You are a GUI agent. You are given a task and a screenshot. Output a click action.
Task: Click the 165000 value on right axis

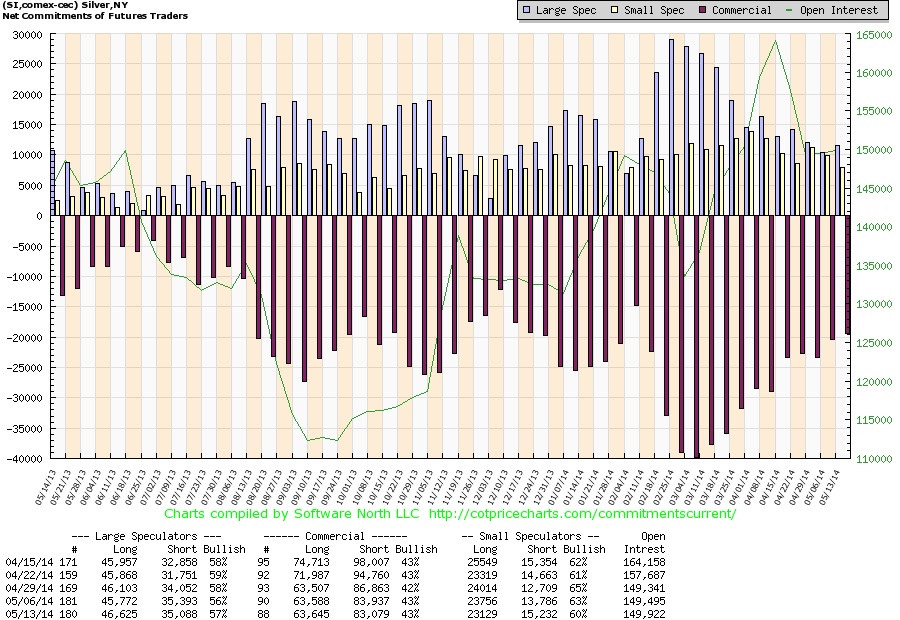[x=874, y=35]
